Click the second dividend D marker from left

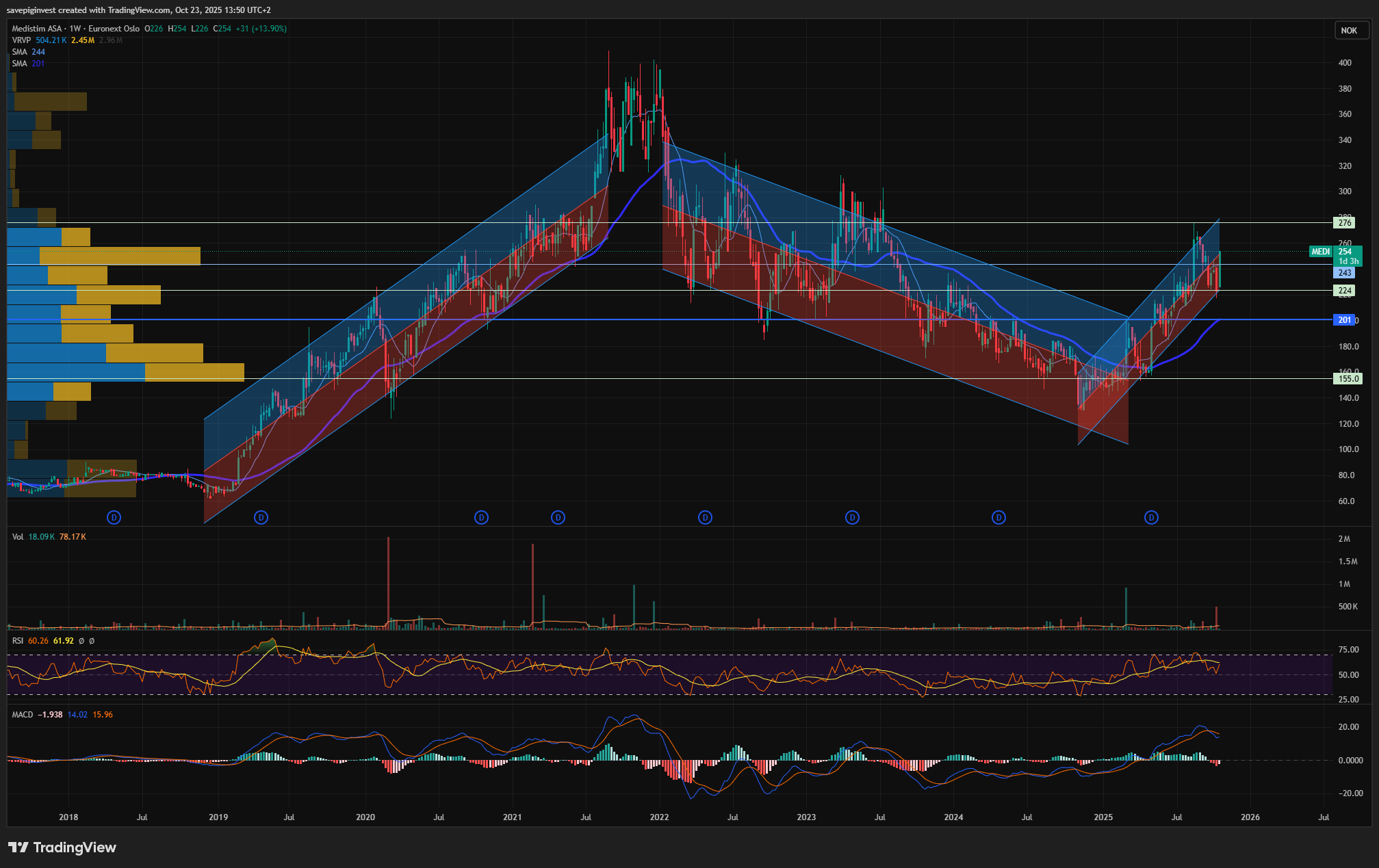pyautogui.click(x=261, y=518)
